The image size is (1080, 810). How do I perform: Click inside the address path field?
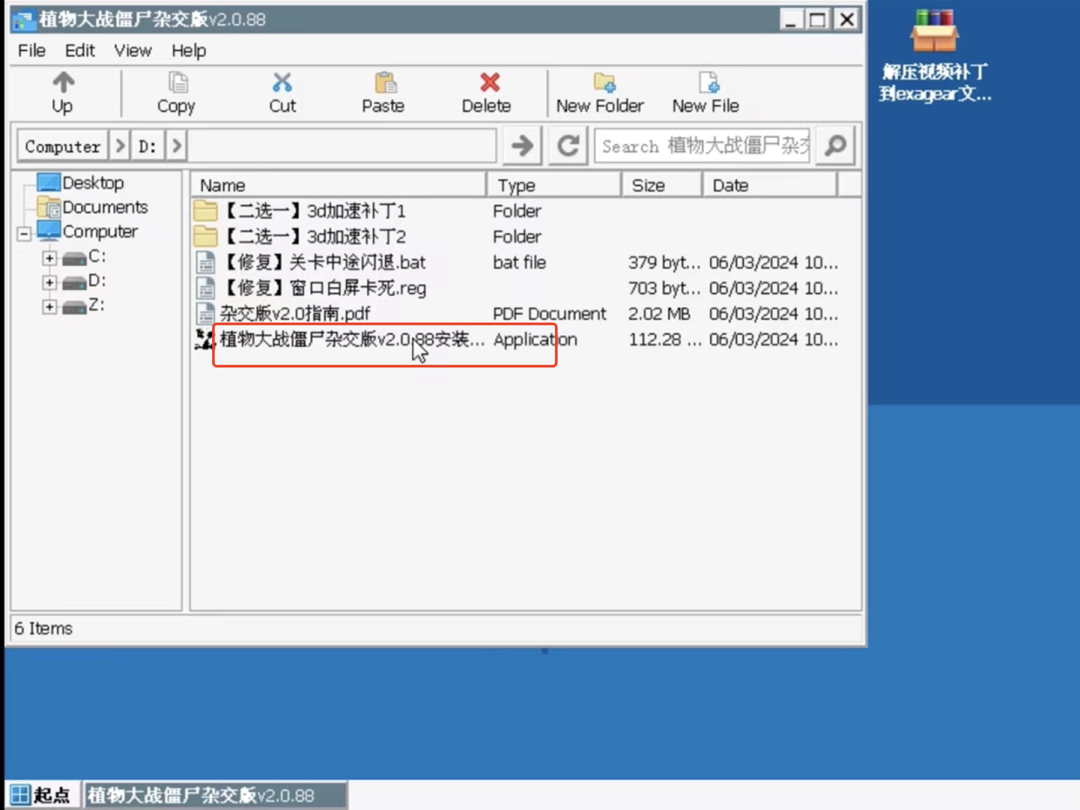click(342, 146)
